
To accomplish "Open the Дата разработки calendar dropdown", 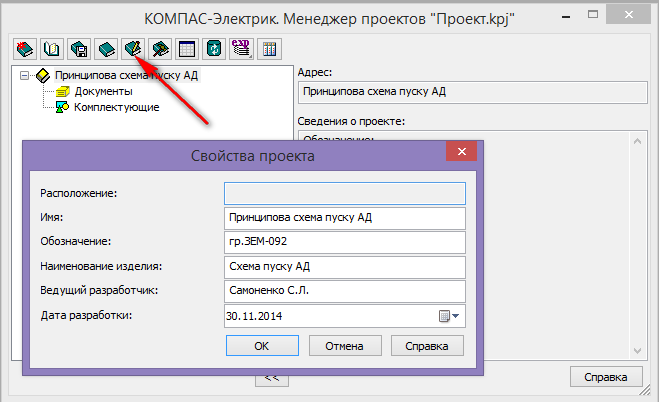I will click(449, 316).
